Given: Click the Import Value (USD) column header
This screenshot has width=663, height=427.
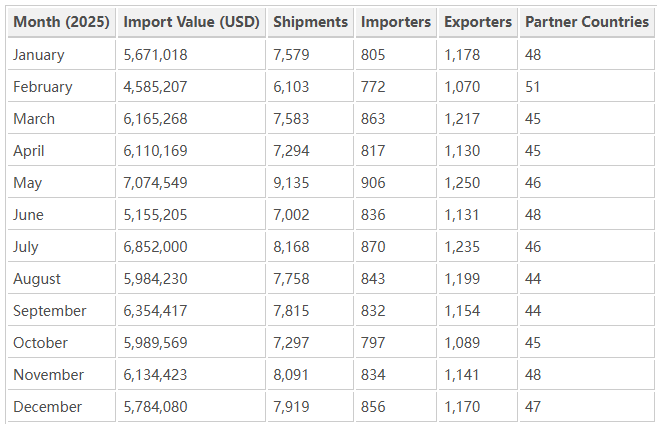Looking at the screenshot, I should coord(191,22).
